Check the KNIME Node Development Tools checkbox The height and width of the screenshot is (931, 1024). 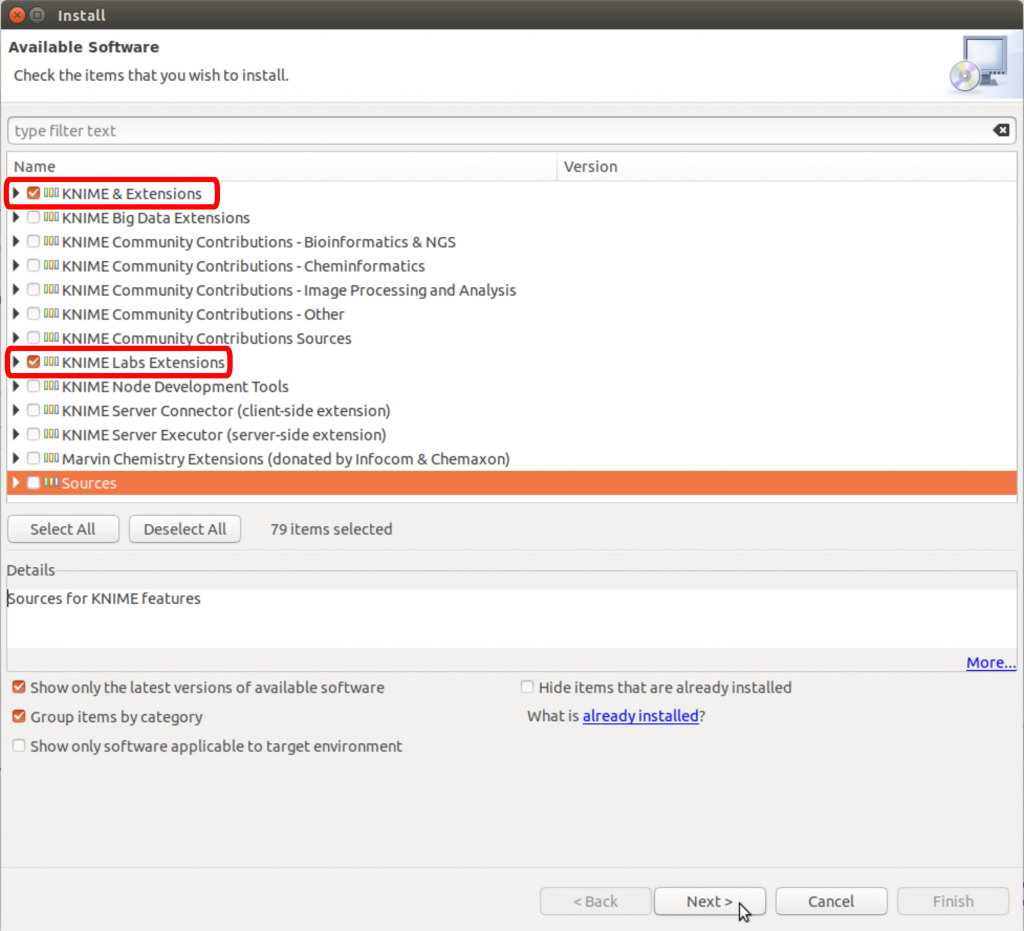pos(33,387)
